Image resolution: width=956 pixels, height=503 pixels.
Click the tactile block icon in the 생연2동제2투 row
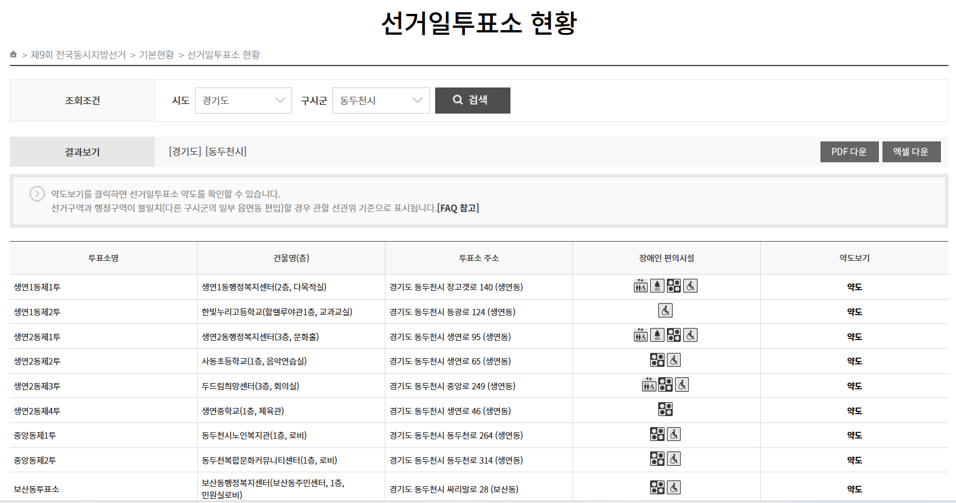pyautogui.click(x=657, y=360)
